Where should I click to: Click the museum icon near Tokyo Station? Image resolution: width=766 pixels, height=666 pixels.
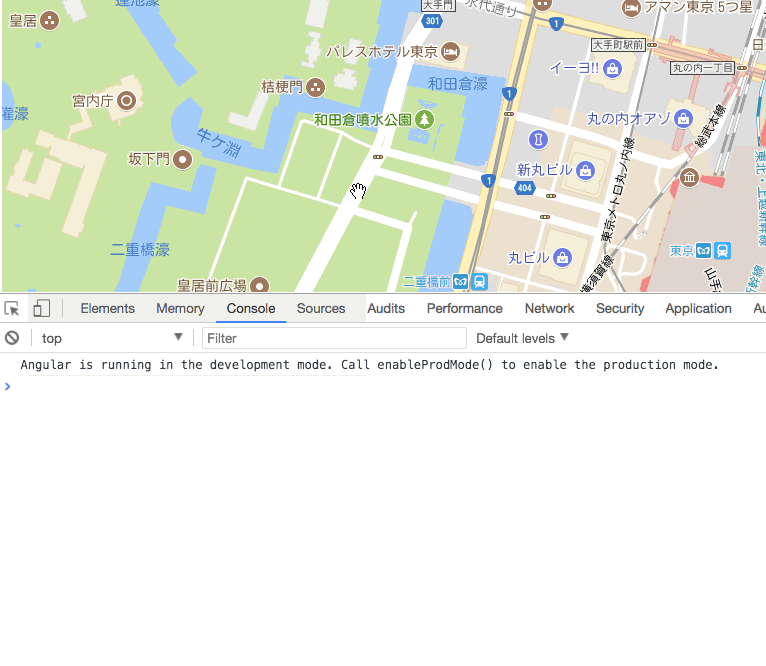click(x=689, y=177)
